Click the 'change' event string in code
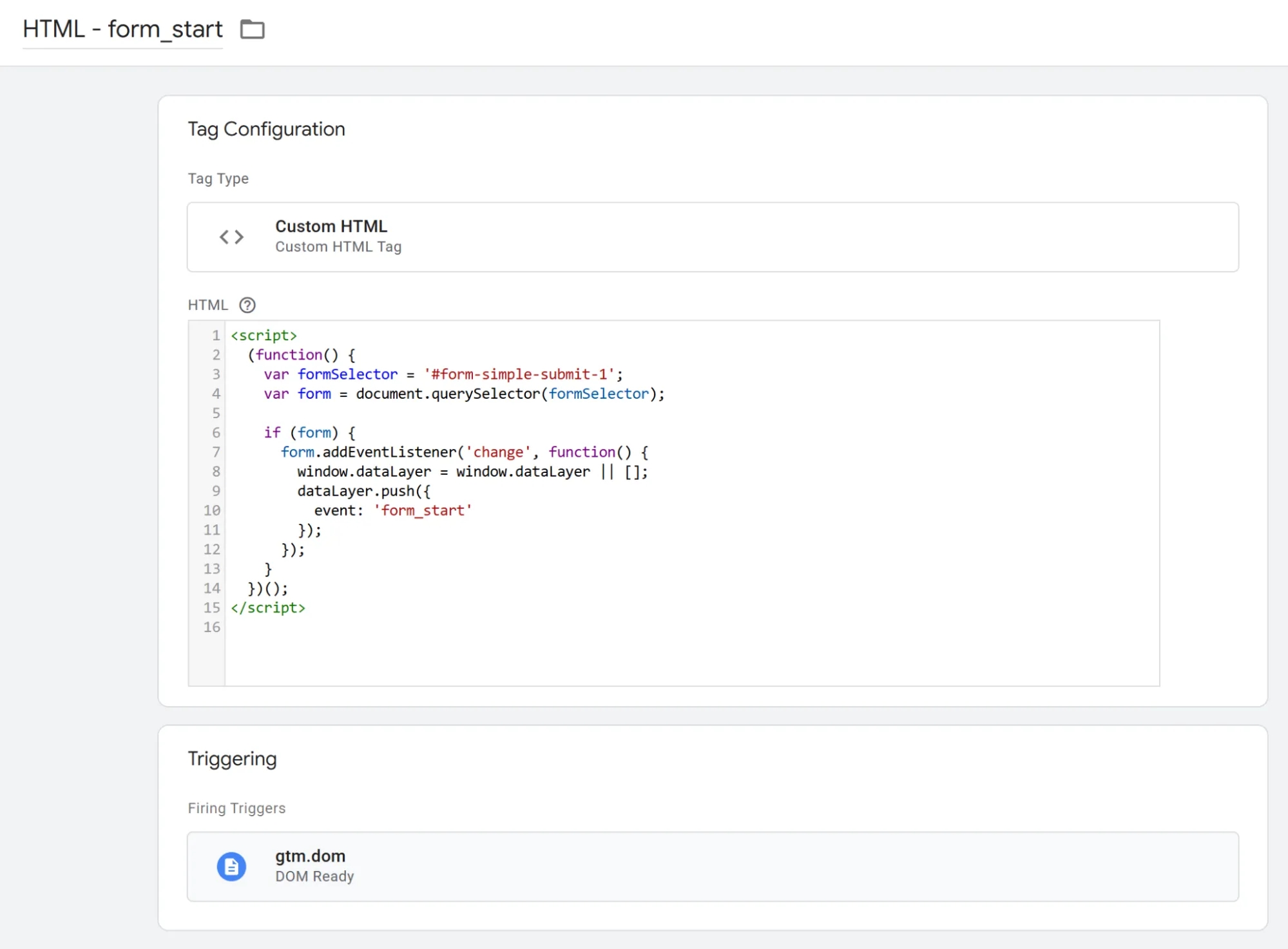Viewport: 1288px width, 949px height. tap(498, 452)
